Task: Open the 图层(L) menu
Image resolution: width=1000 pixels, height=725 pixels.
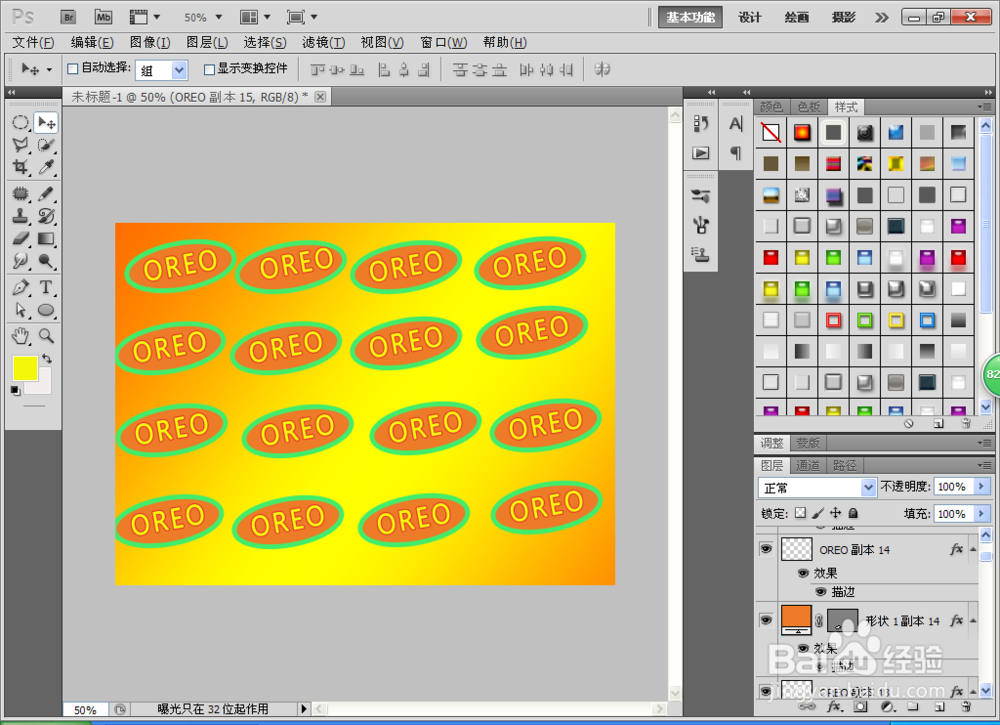Action: tap(207, 43)
